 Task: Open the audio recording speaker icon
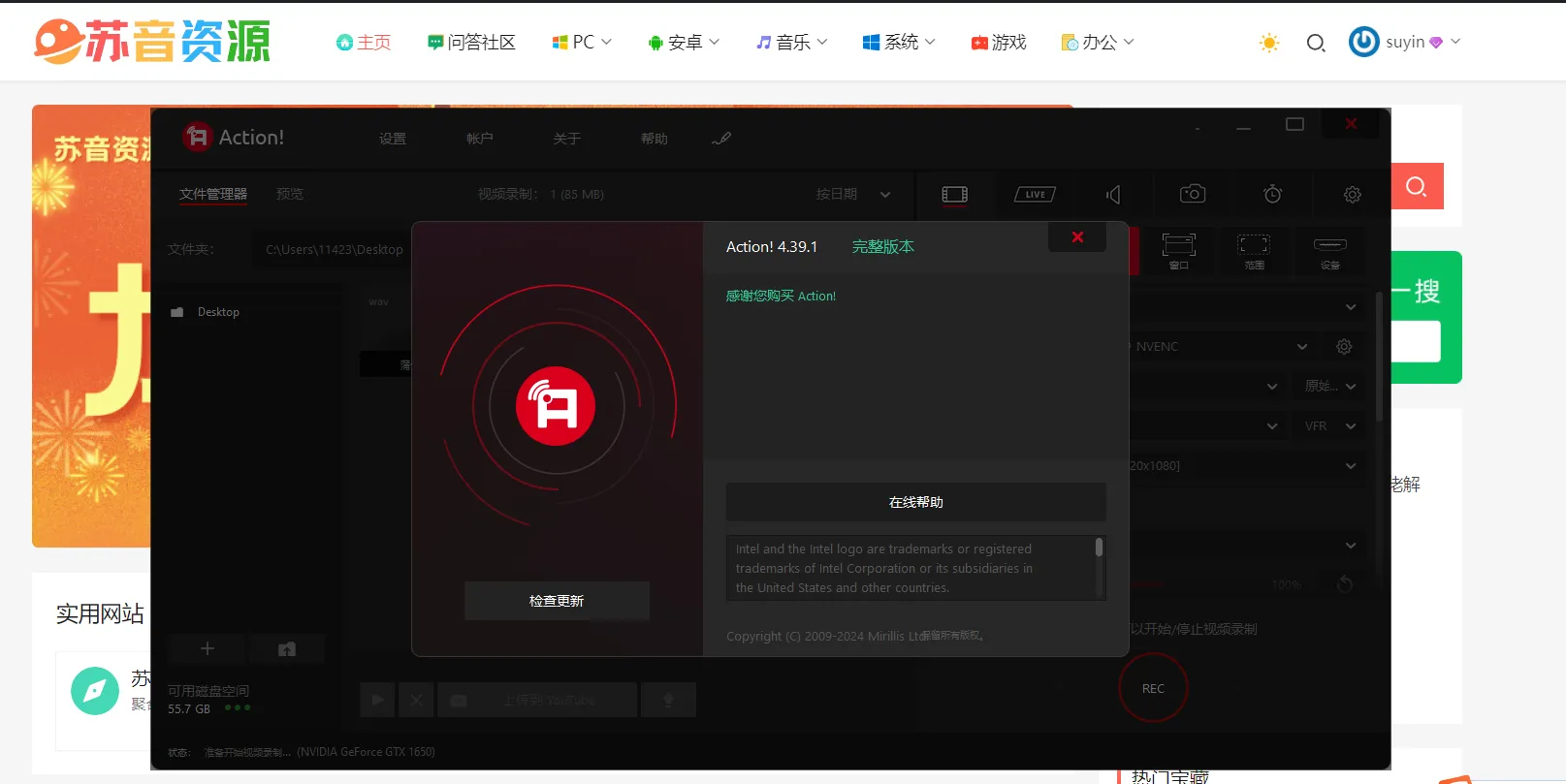pos(1113,195)
